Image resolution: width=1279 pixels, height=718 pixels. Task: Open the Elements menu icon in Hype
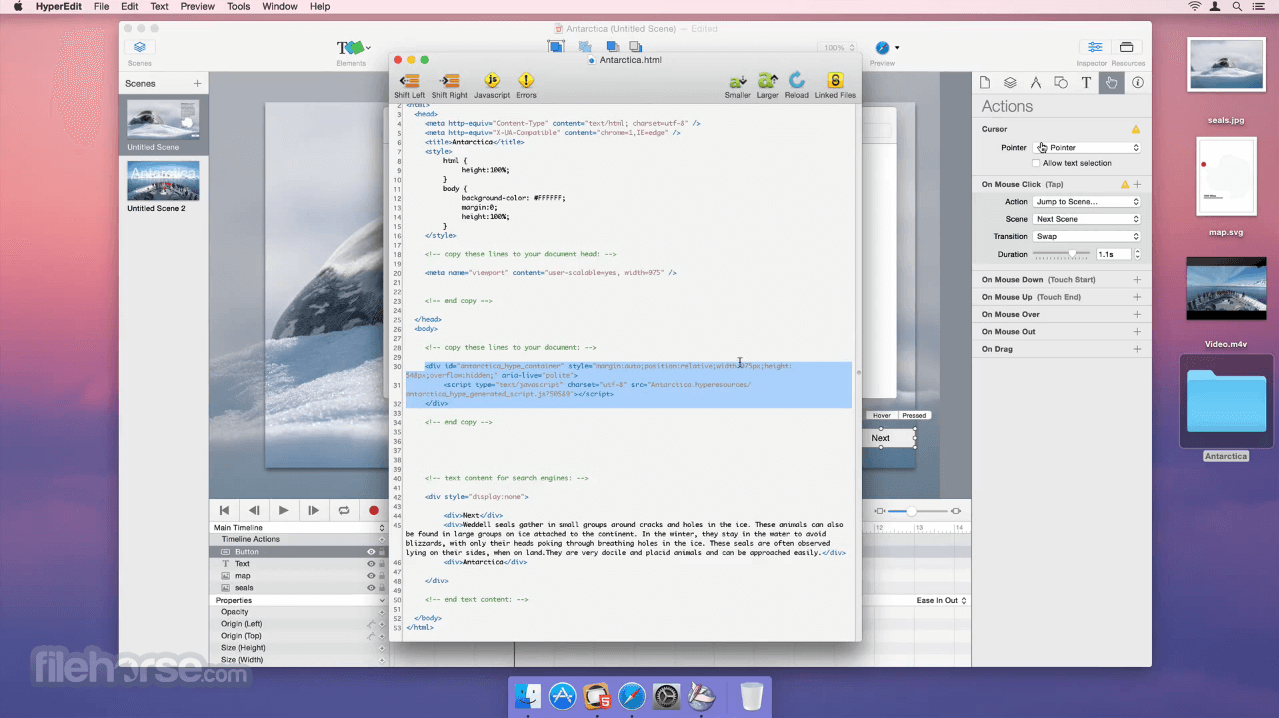coord(351,47)
